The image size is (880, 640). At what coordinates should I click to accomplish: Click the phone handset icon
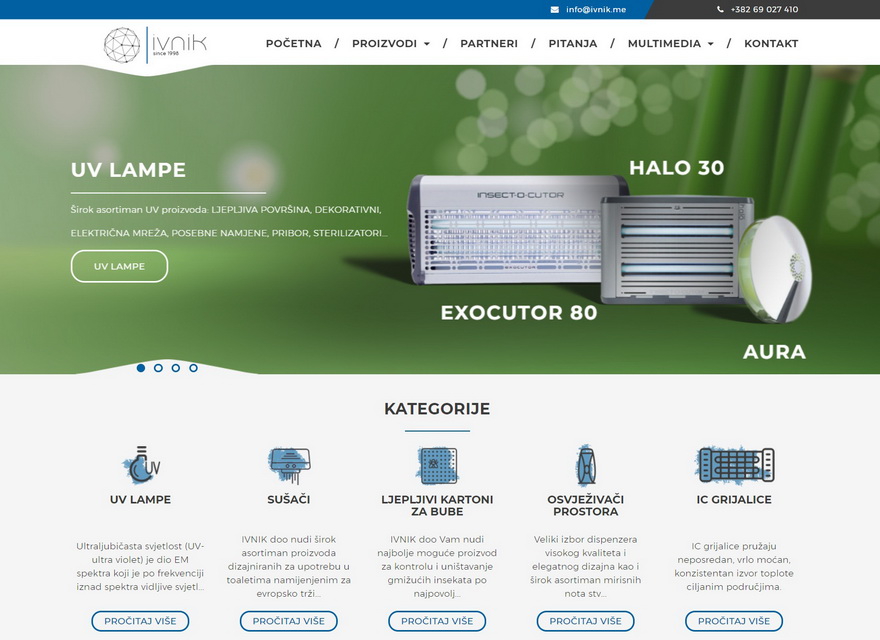click(720, 10)
